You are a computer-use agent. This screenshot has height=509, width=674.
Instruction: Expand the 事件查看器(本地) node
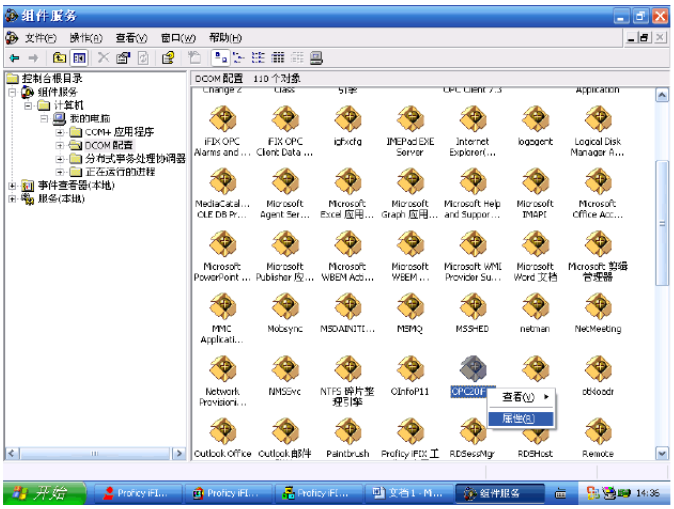12,186
